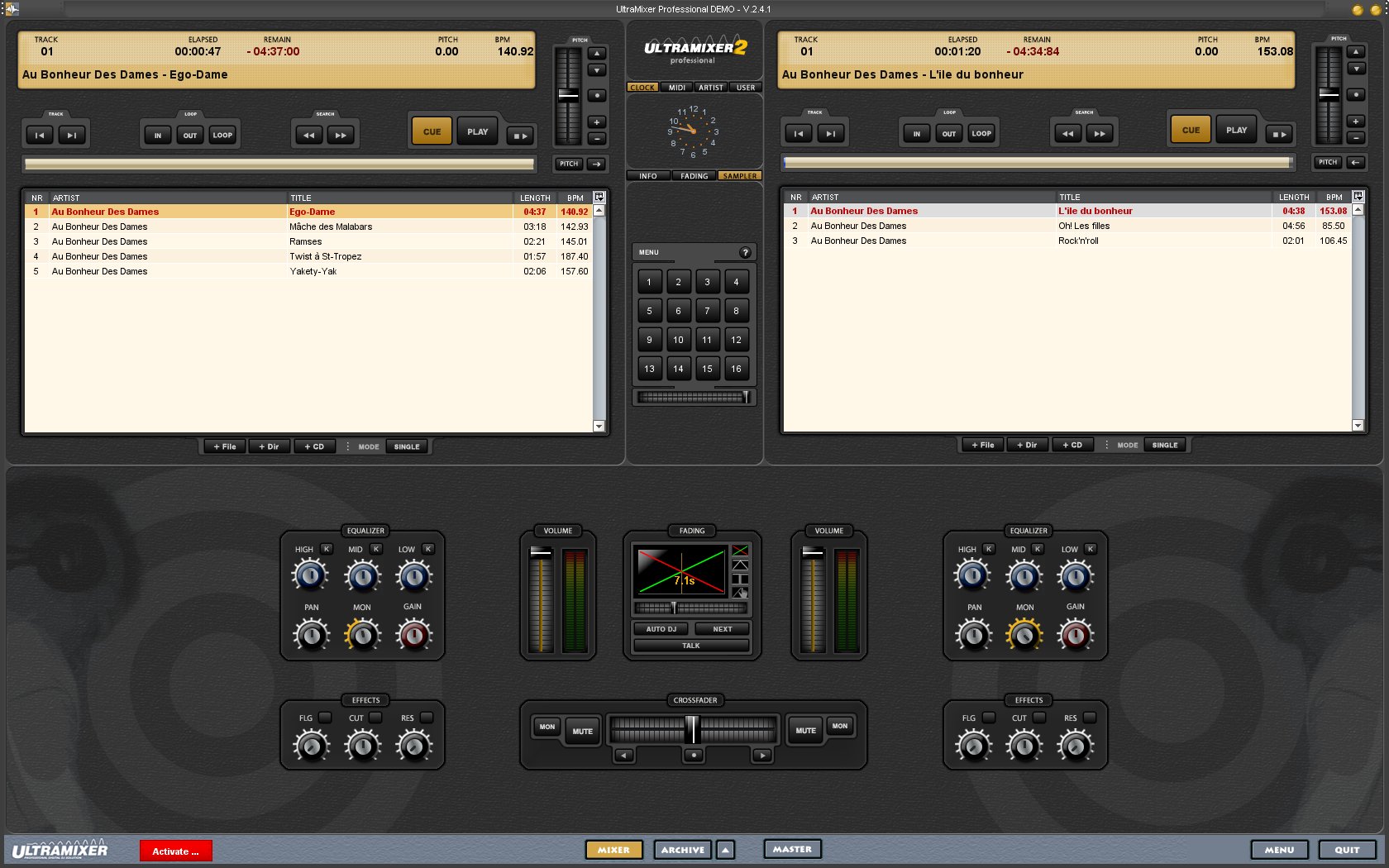
Task: Click left playlist + File button
Action: point(225,446)
